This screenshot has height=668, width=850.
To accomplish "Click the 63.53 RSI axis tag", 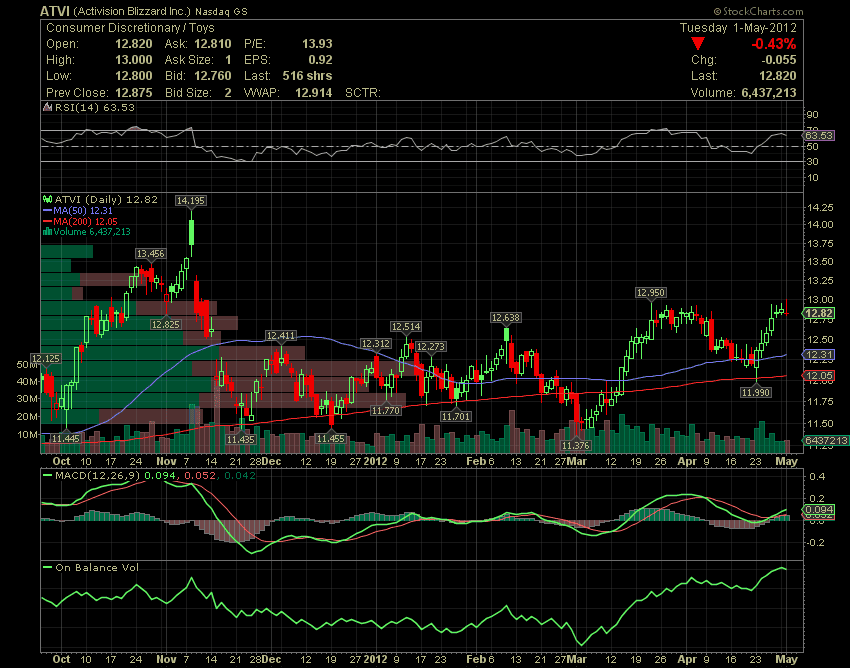I will [818, 135].
